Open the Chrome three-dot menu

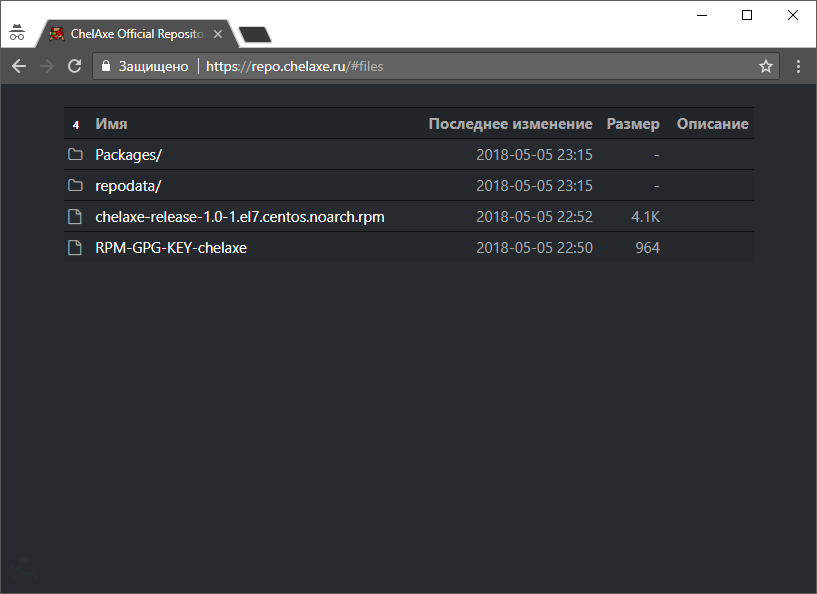[x=797, y=66]
